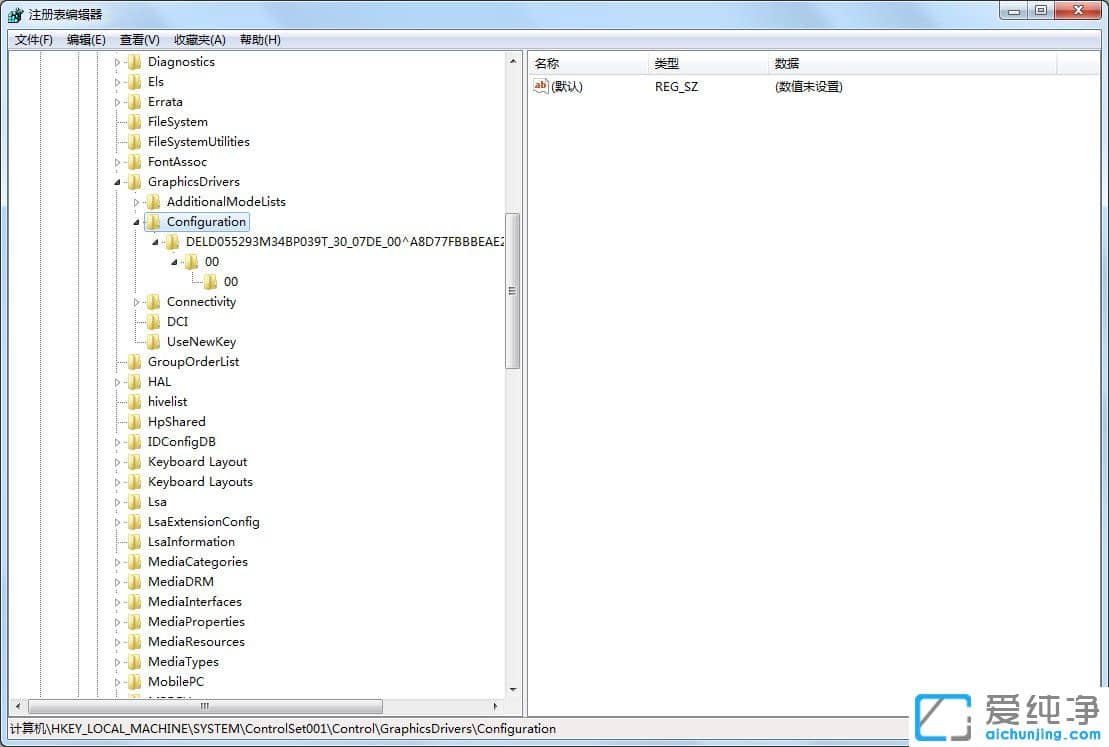Click the string value icon beside (默认)
The height and width of the screenshot is (747, 1109).
click(x=540, y=86)
